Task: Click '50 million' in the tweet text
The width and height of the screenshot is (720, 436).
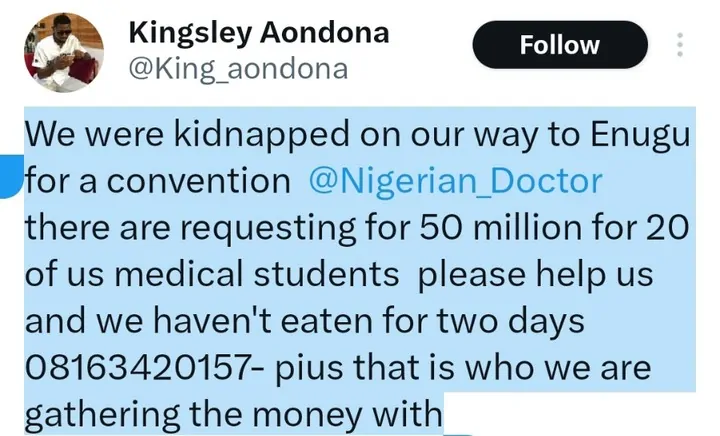Action: tap(470, 228)
